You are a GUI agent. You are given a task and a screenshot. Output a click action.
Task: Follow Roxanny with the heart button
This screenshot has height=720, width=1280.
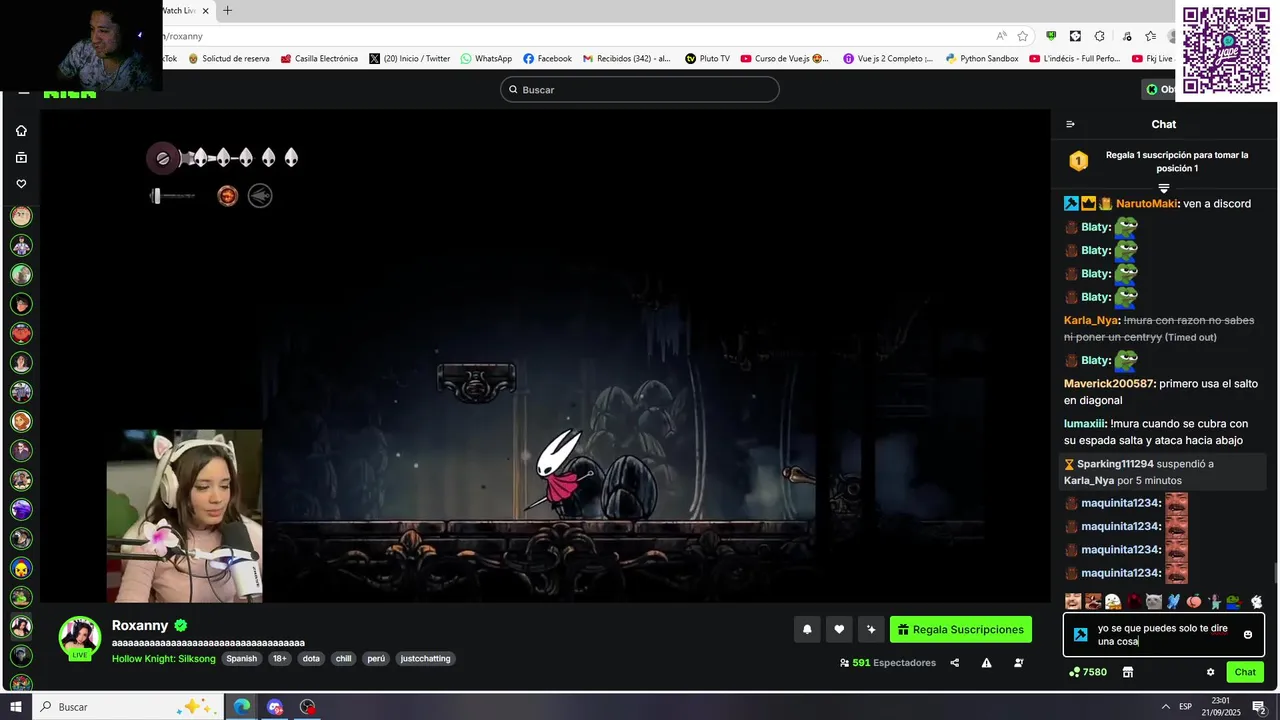(x=839, y=629)
